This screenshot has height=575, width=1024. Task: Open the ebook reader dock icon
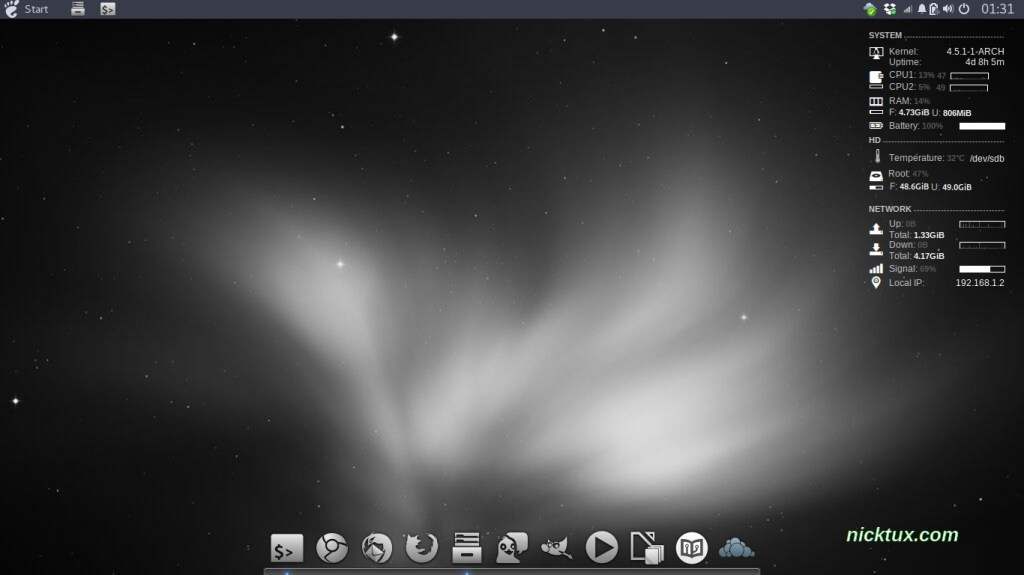[691, 548]
